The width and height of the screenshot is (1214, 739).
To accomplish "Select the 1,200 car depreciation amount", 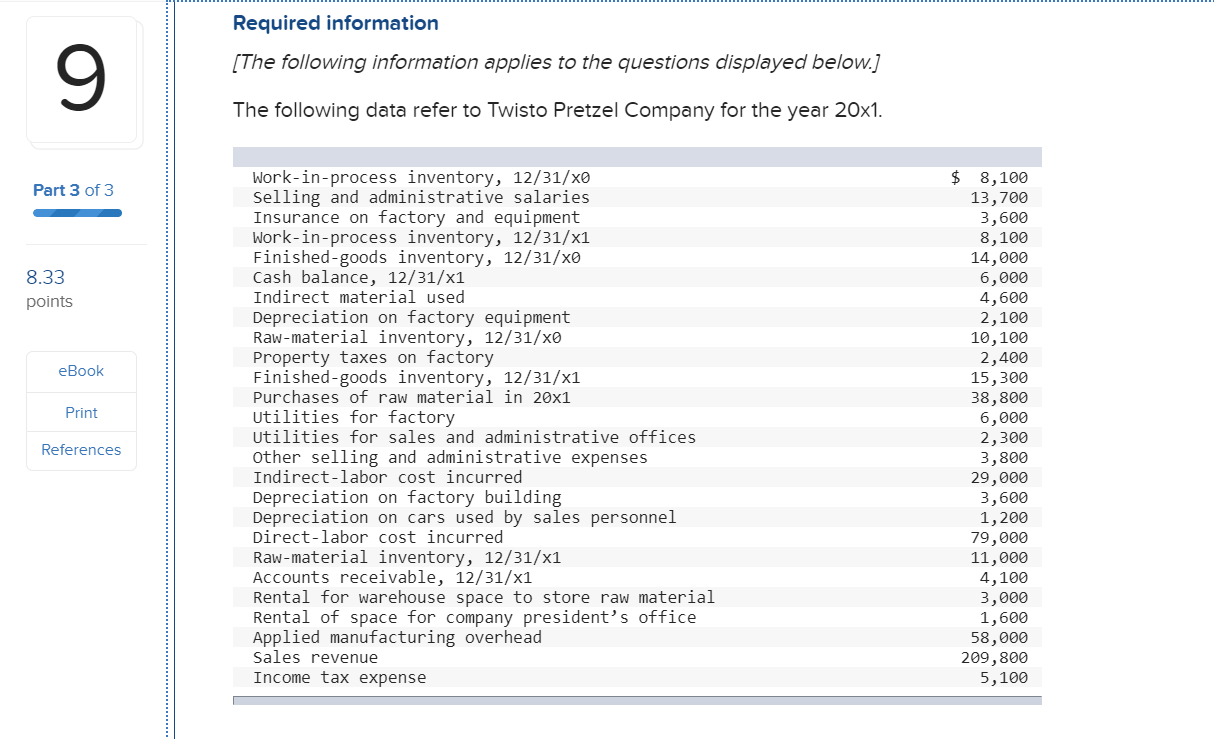I will coord(1004,517).
